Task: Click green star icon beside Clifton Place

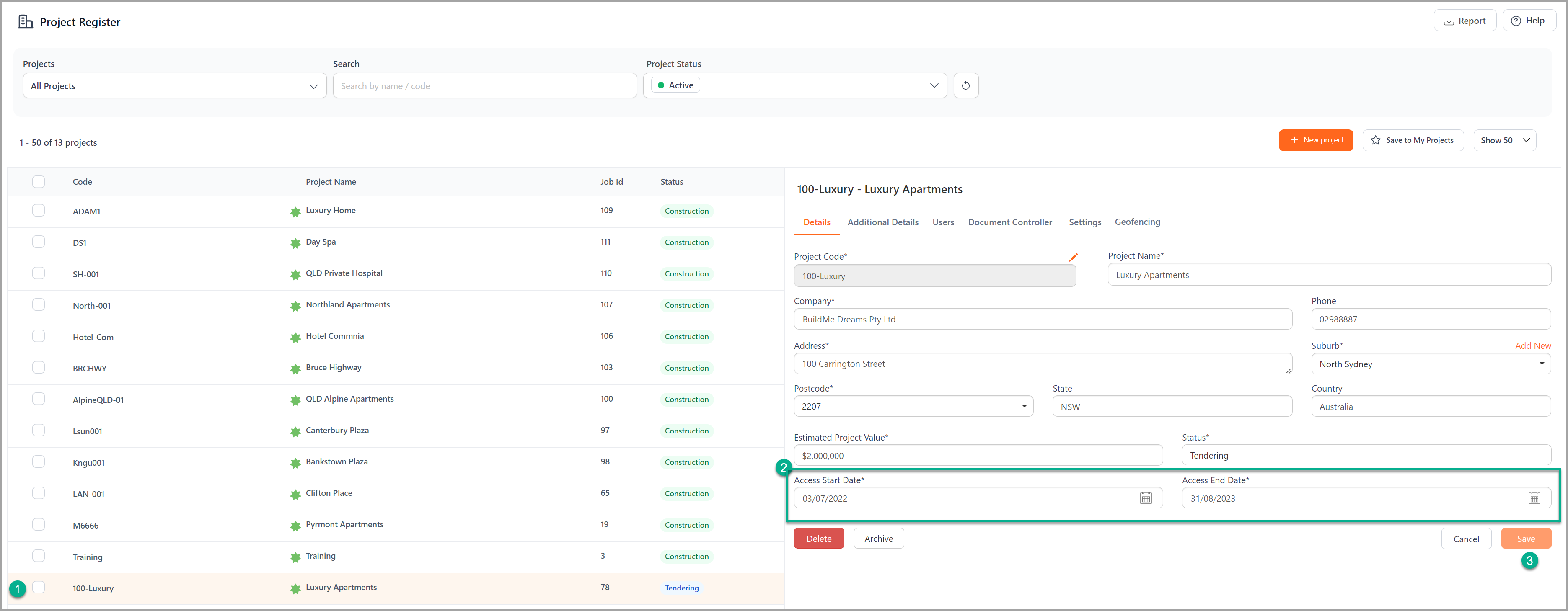Action: (x=295, y=494)
